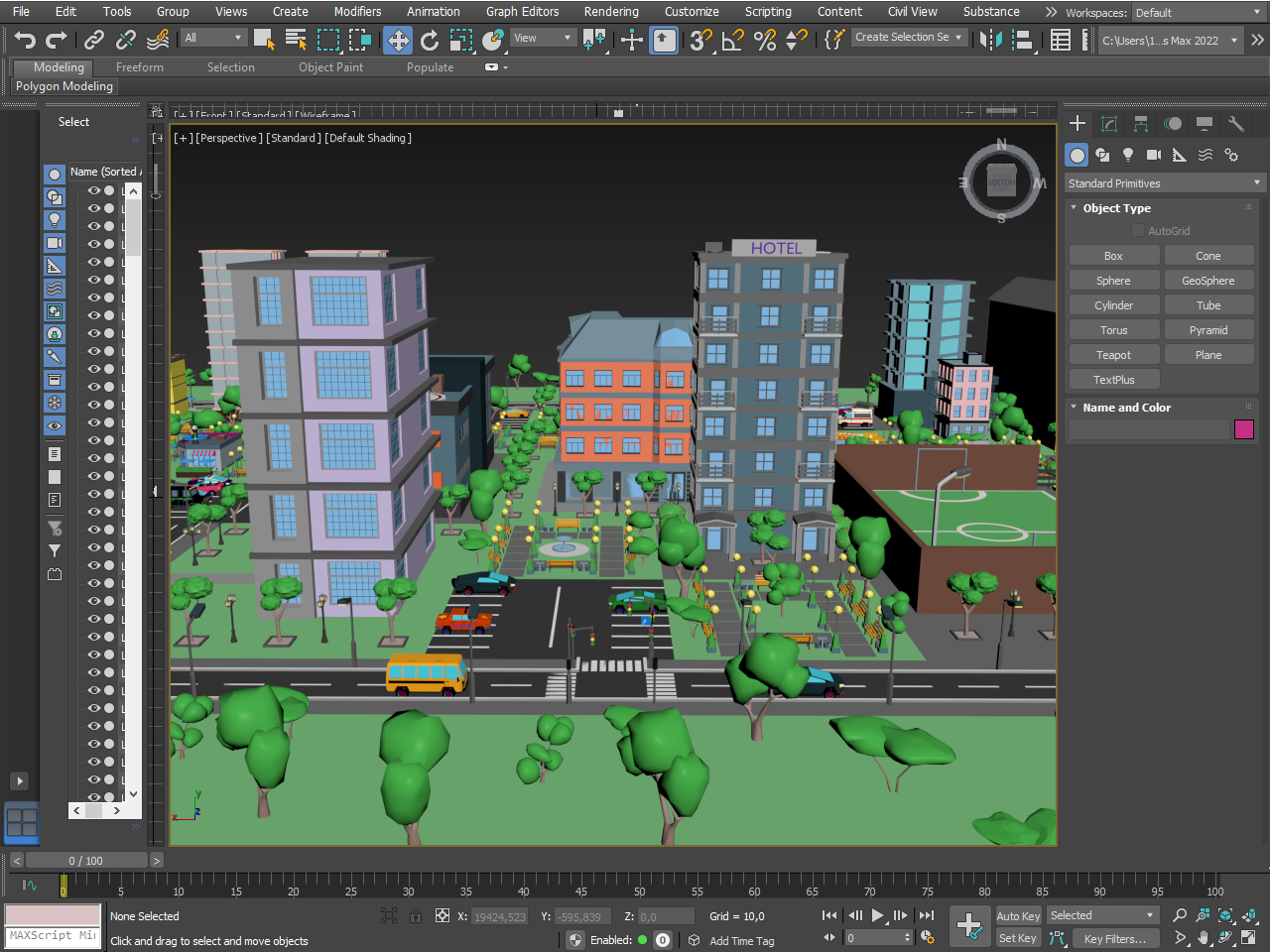
Task: Activate the Select and Rotate tool
Action: tap(430, 40)
